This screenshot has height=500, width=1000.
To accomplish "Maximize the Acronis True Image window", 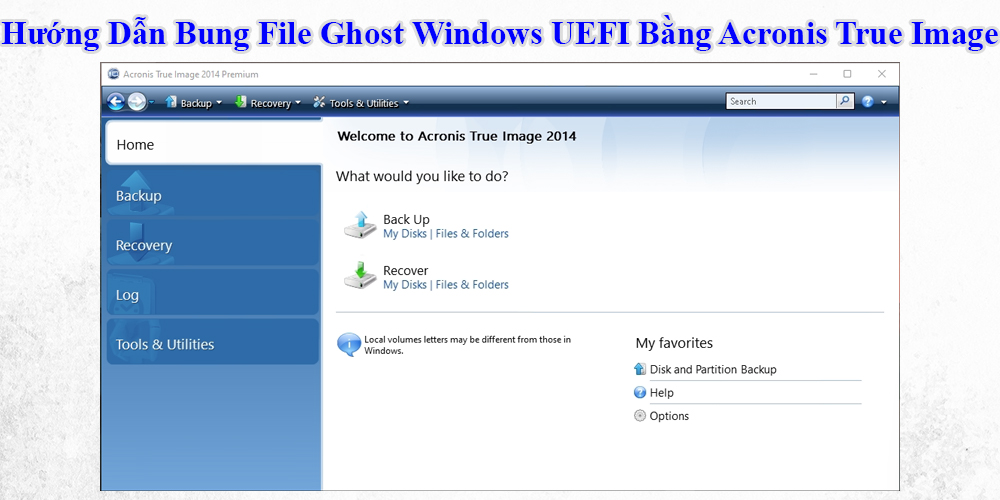I will 847,74.
